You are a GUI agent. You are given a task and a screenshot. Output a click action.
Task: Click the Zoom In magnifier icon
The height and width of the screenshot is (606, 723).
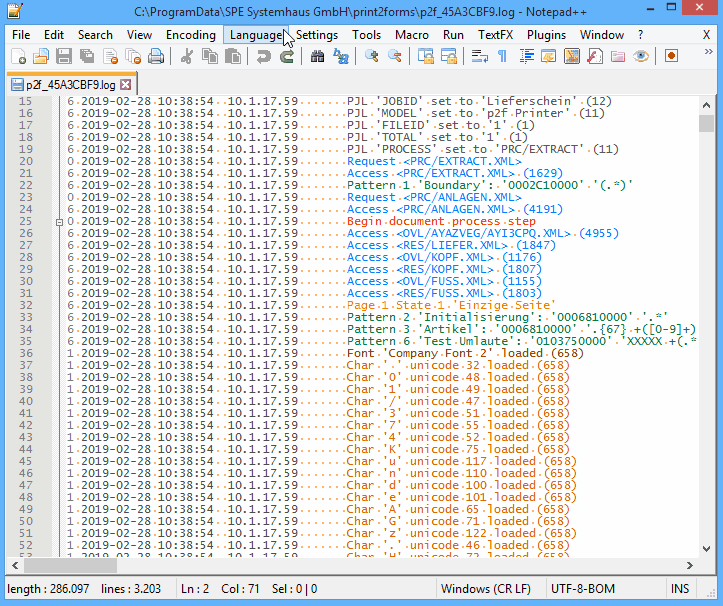[x=371, y=57]
